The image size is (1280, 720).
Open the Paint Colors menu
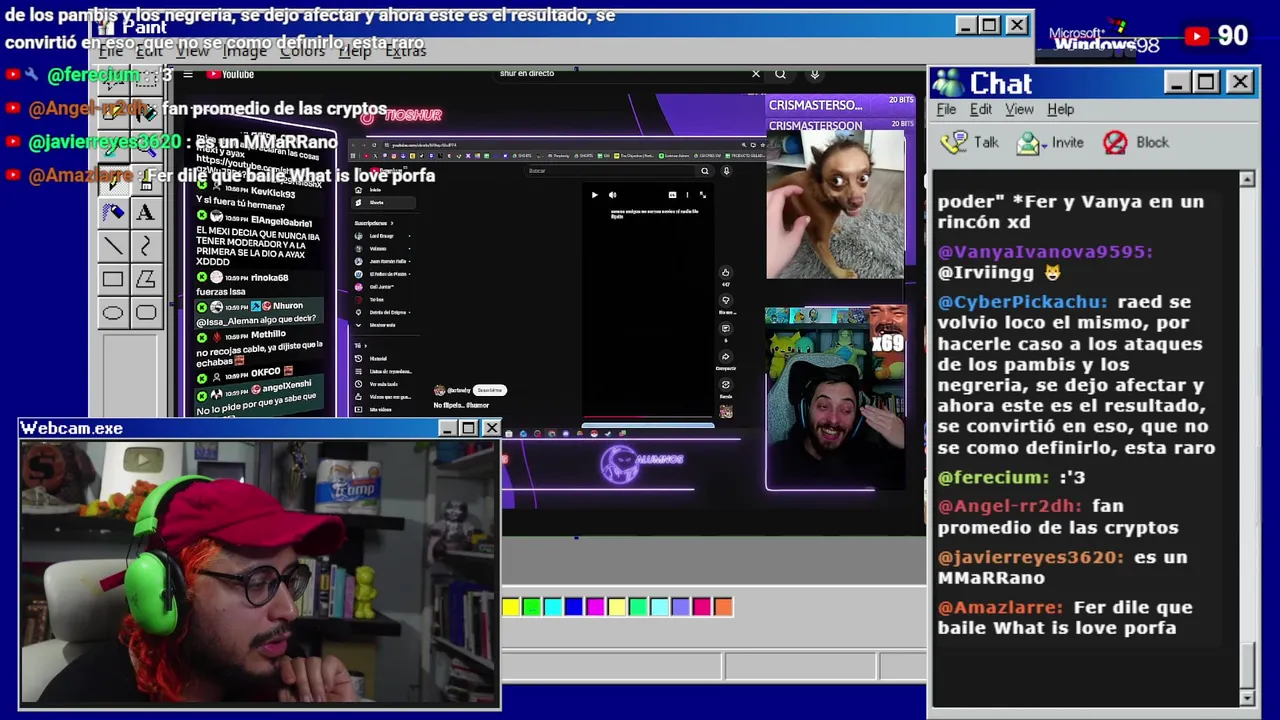302,51
